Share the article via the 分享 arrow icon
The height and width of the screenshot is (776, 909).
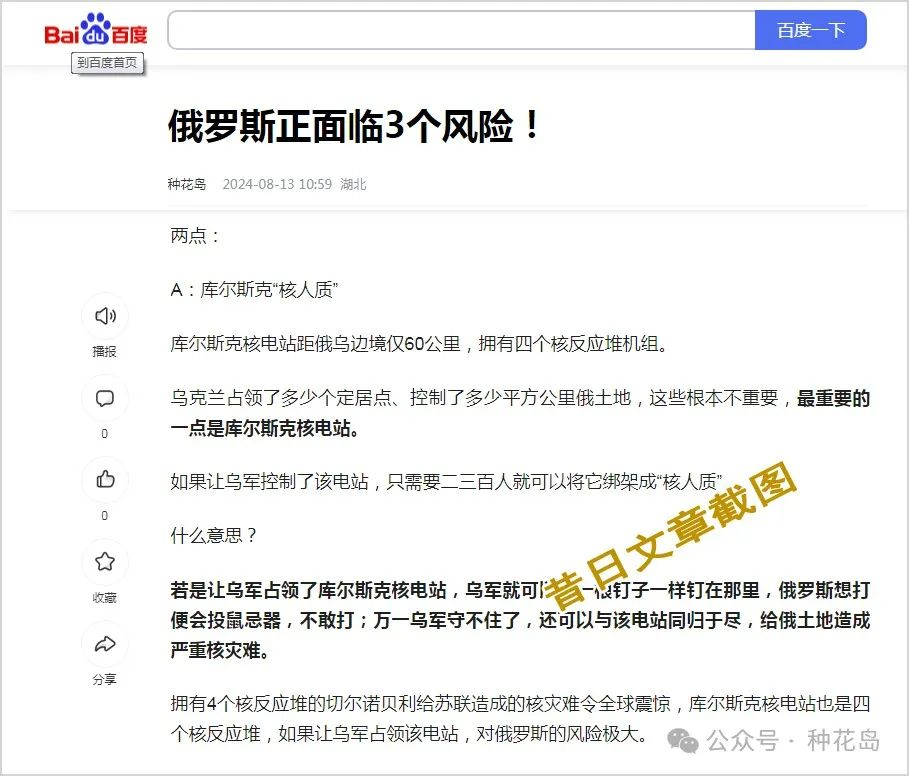104,645
